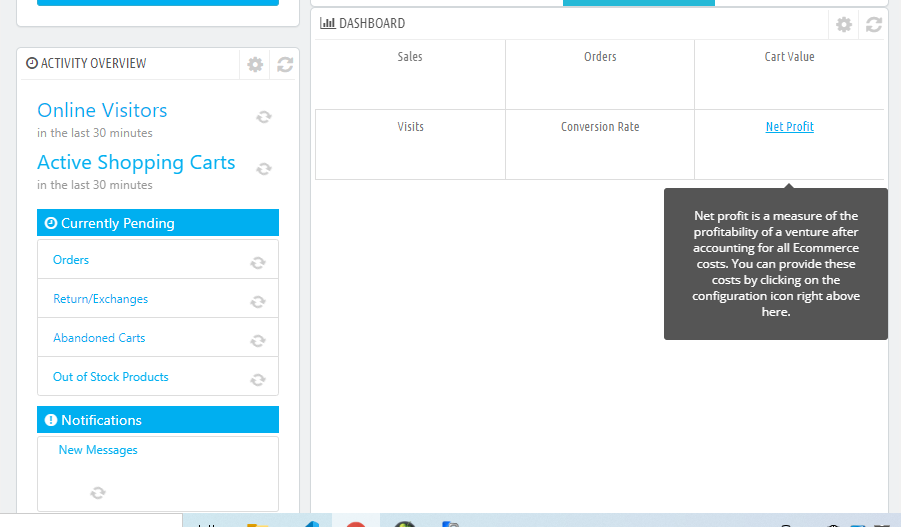The height and width of the screenshot is (527, 901).
Task: Click the Notifications section header
Action: pyautogui.click(x=158, y=420)
